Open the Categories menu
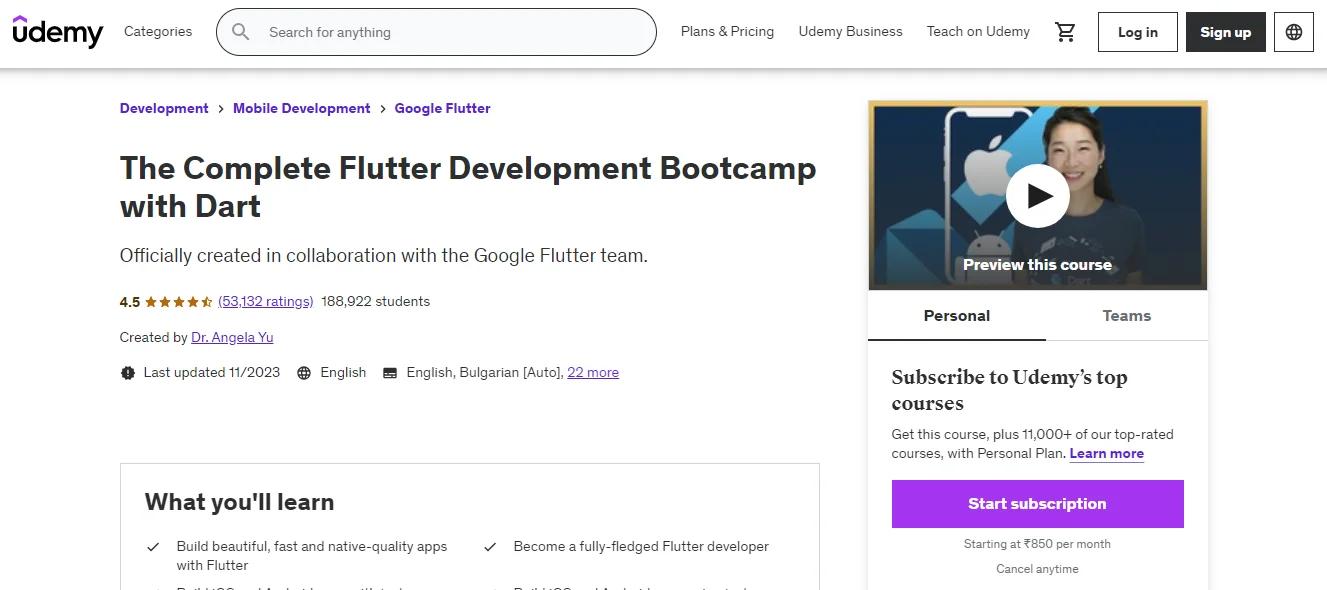This screenshot has height=590, width=1327. point(157,31)
